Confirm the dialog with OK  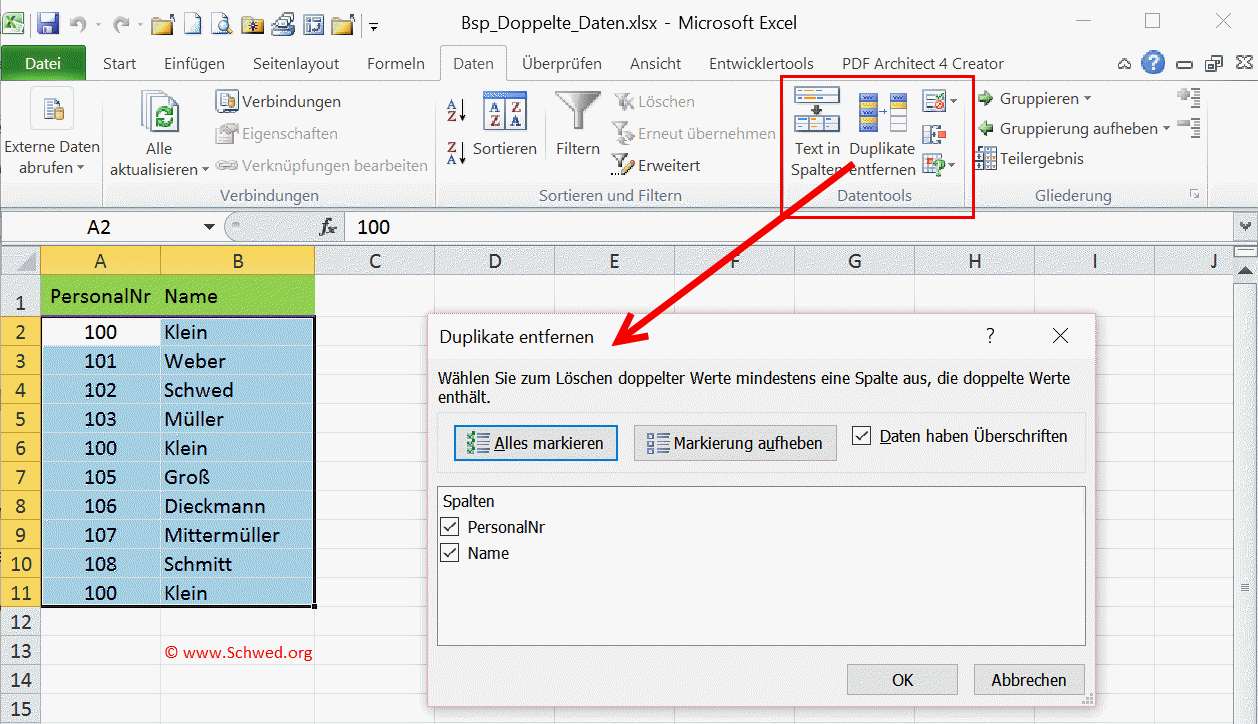click(902, 680)
